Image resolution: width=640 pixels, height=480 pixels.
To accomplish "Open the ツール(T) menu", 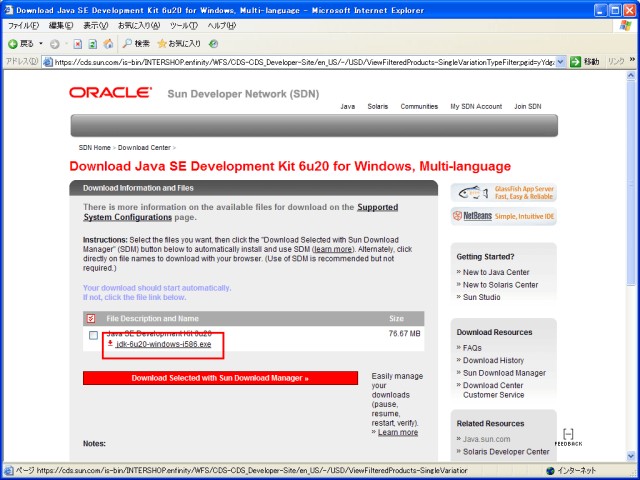I will pos(184,26).
